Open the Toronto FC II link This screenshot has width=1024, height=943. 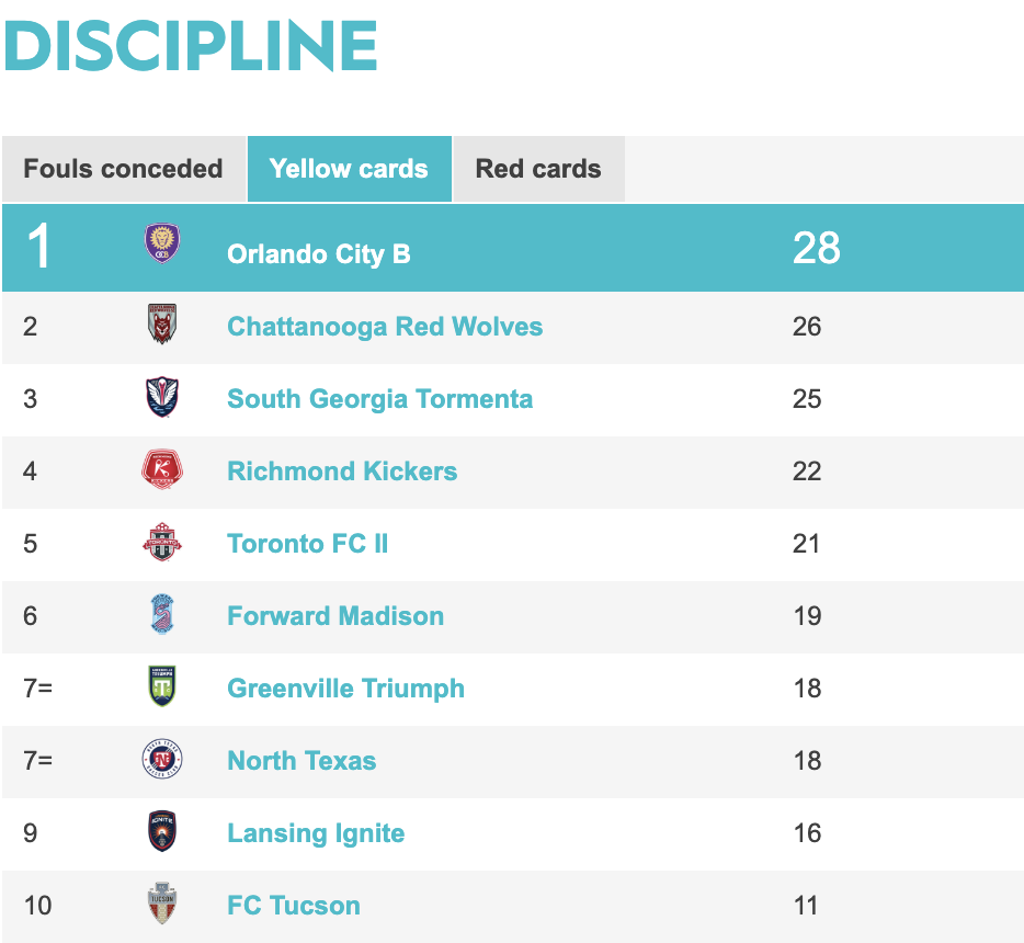click(x=307, y=544)
